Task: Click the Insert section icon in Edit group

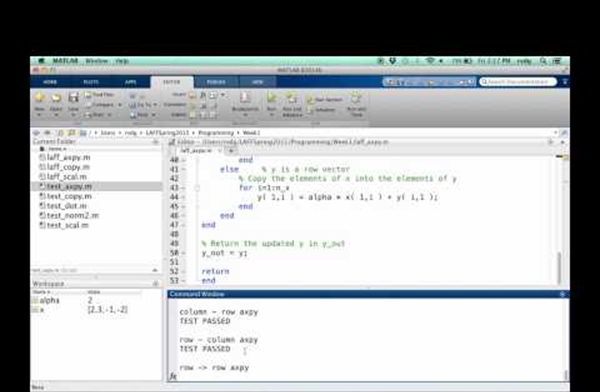Action: click(192, 95)
